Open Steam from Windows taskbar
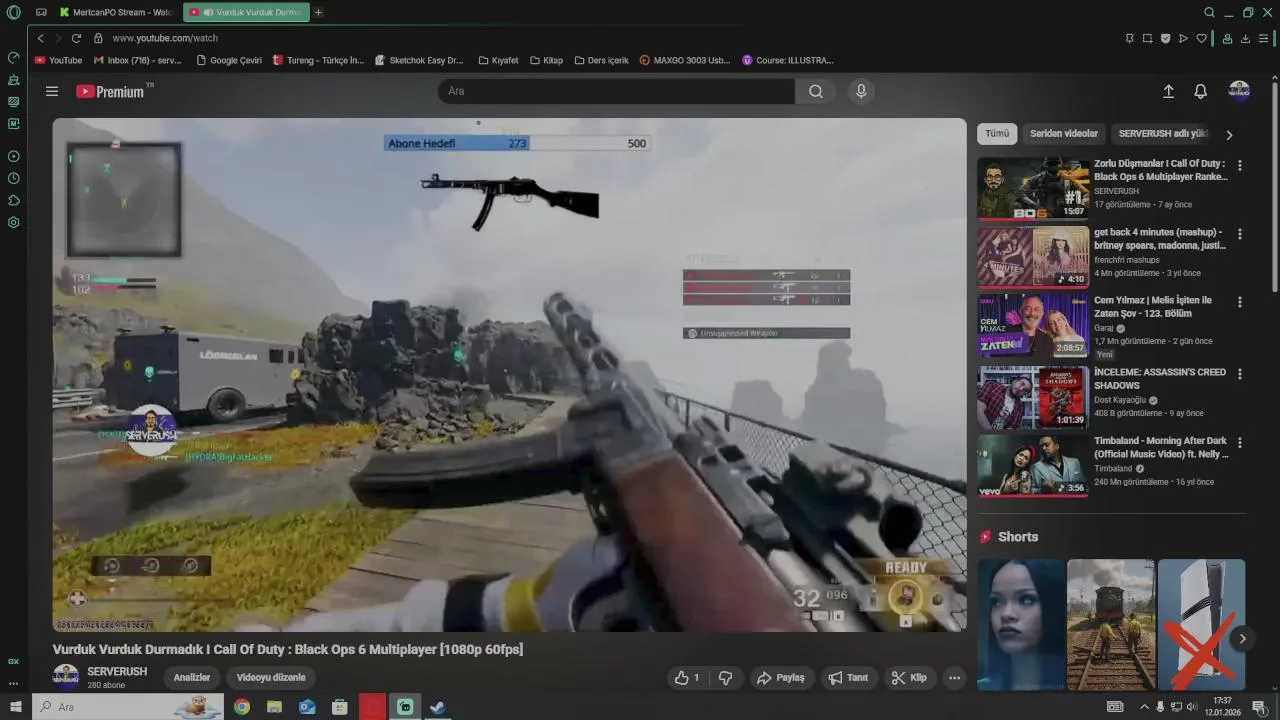Image resolution: width=1280 pixels, height=720 pixels. (437, 707)
